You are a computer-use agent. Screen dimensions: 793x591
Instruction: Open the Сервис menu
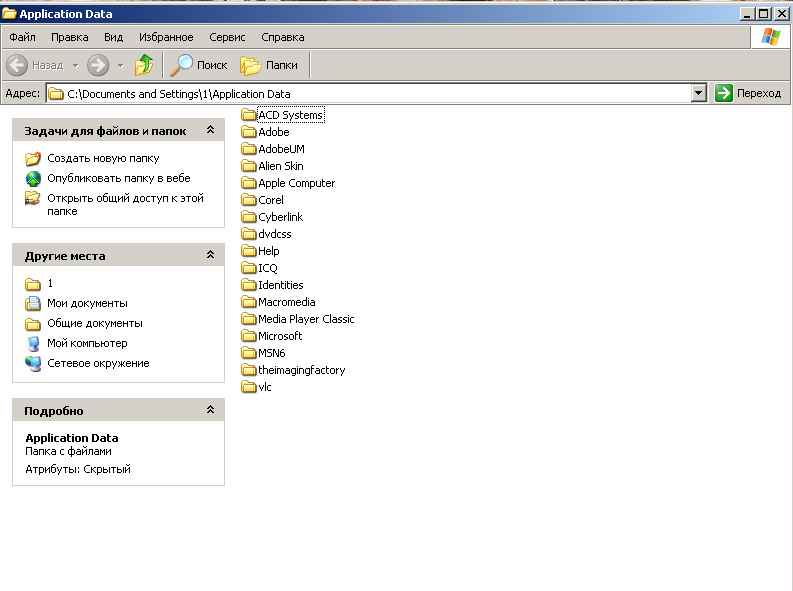227,37
